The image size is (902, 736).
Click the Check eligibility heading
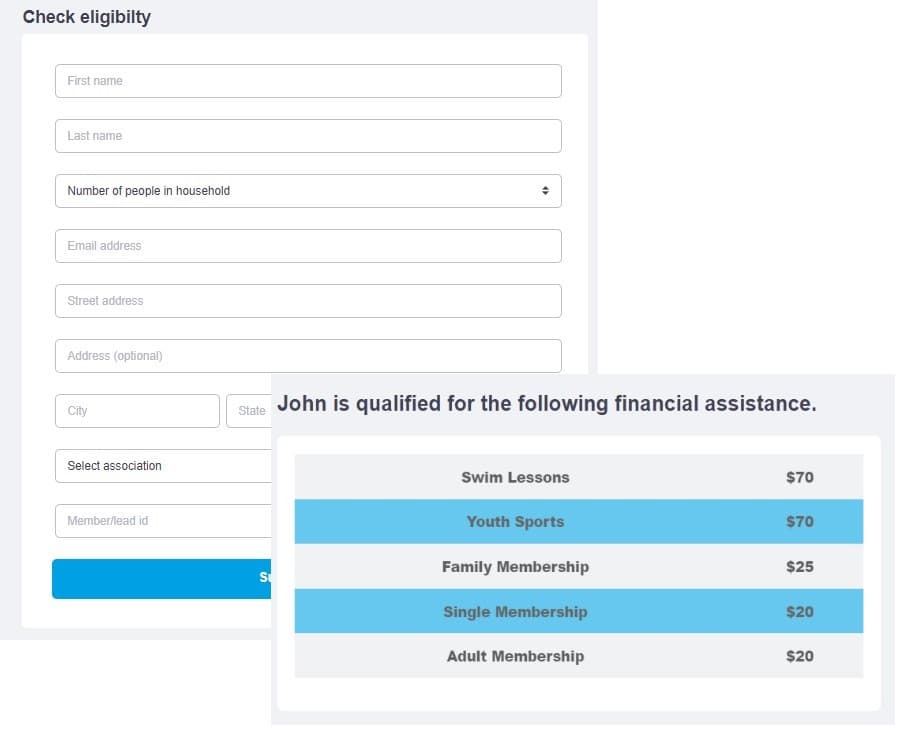pyautogui.click(x=87, y=17)
